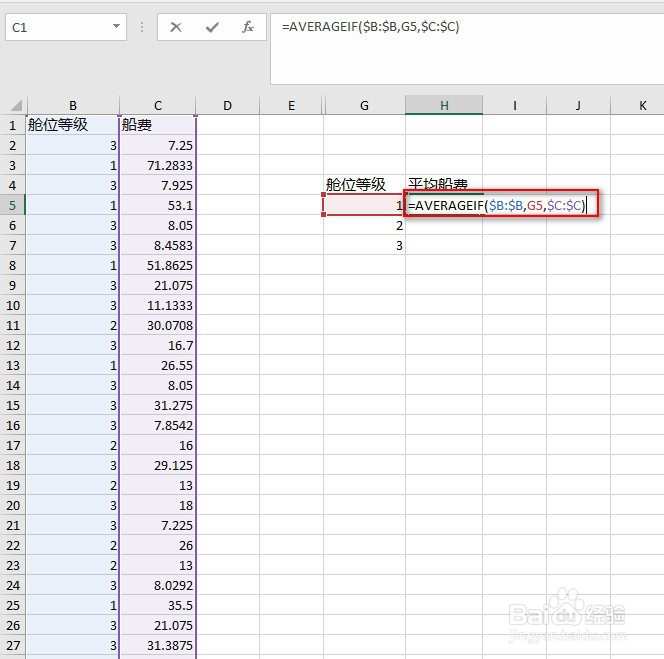Image resolution: width=664 pixels, height=659 pixels.
Task: Cancel the formula entry with the X icon
Action: point(176,28)
